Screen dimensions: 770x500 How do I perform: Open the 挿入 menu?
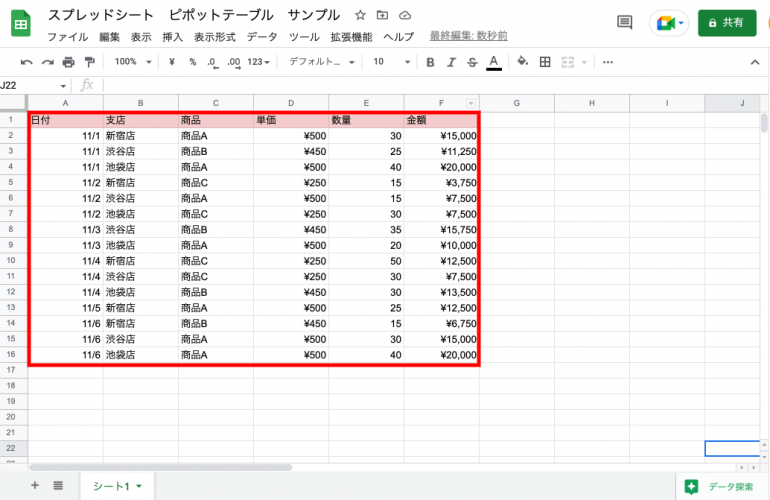[172, 36]
